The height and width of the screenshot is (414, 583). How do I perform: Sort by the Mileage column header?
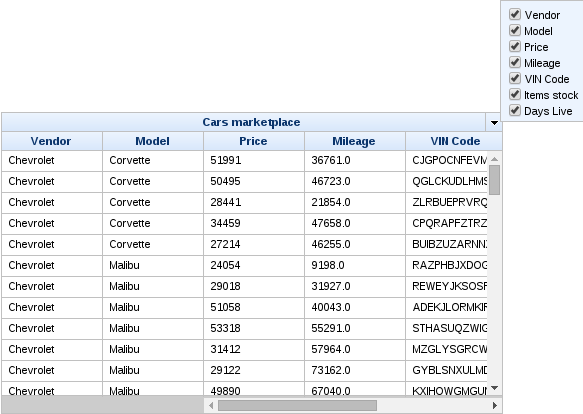(355, 141)
